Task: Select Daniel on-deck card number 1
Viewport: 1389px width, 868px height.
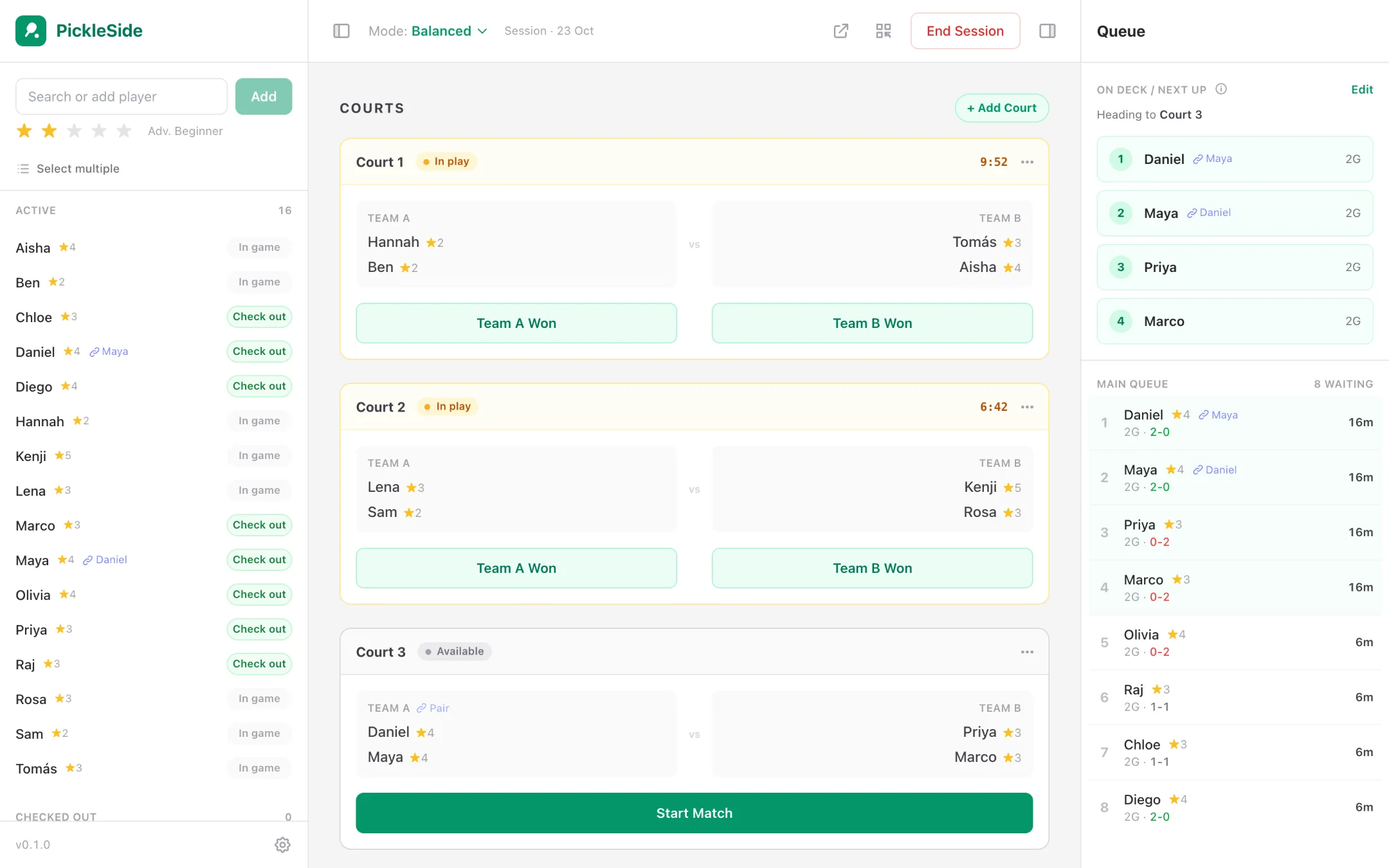Action: point(1235,159)
